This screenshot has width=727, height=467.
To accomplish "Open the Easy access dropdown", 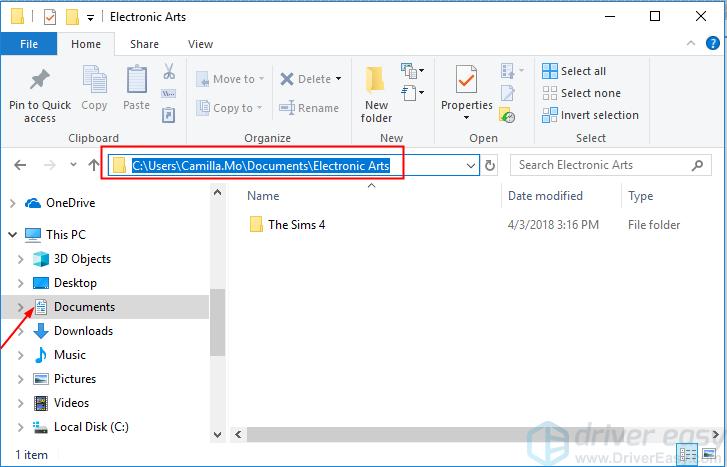I will [x=412, y=92].
